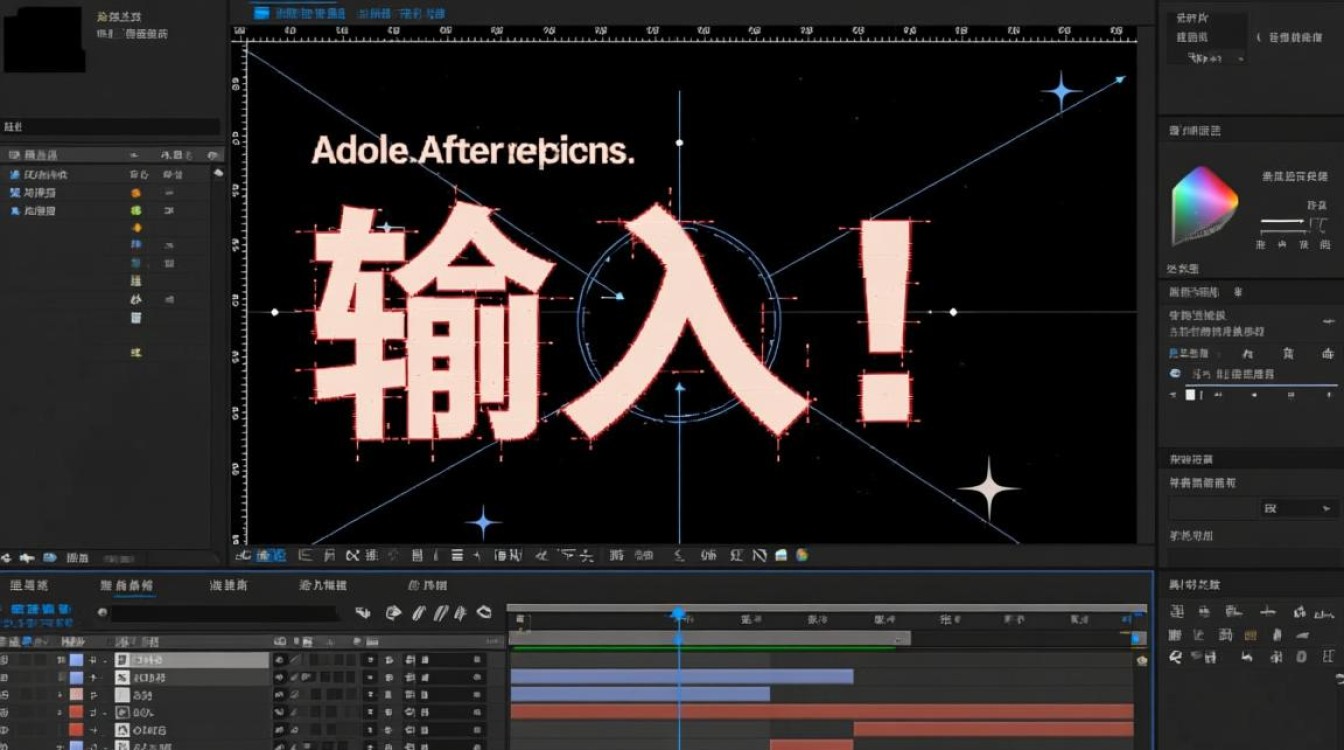
Task: Select the Shape tool in the tool strip
Action: 420,555
